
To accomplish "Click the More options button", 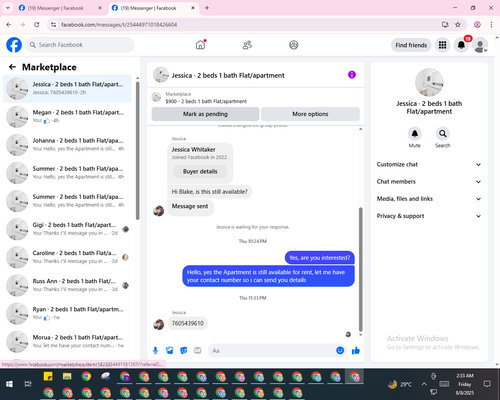I will [310, 114].
